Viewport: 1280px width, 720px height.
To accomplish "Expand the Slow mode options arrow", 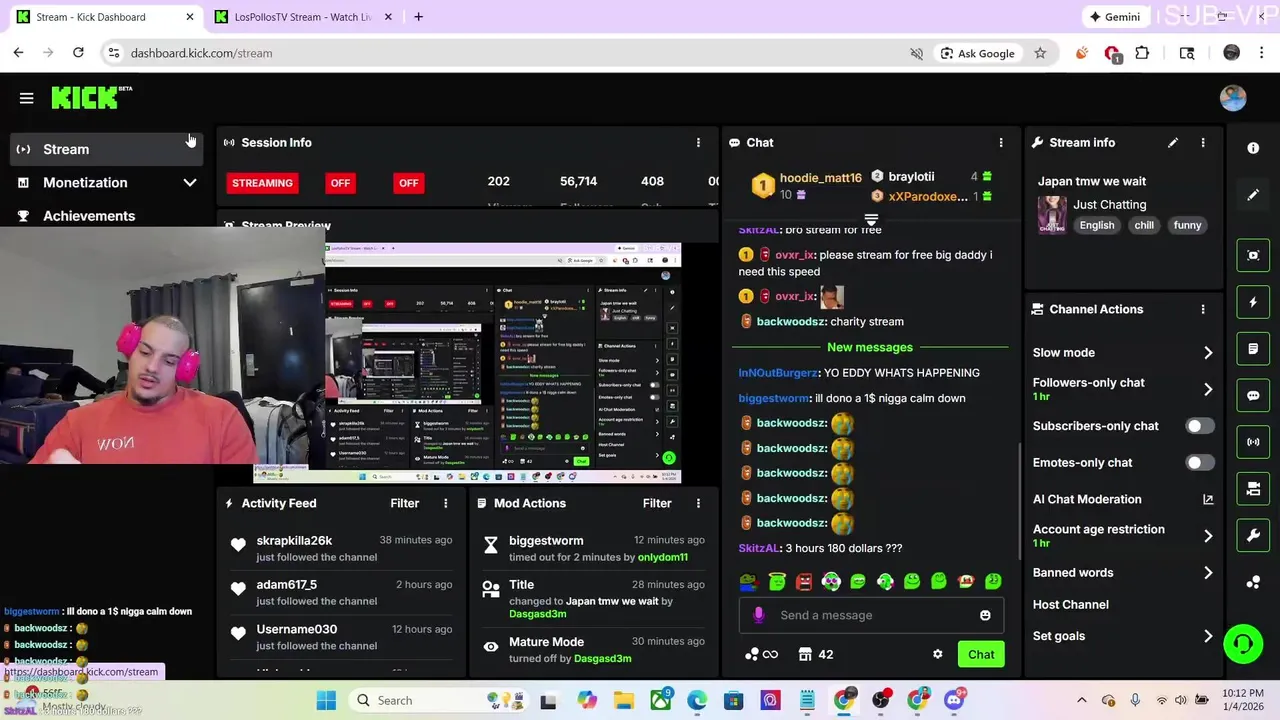I will pos(1208,353).
